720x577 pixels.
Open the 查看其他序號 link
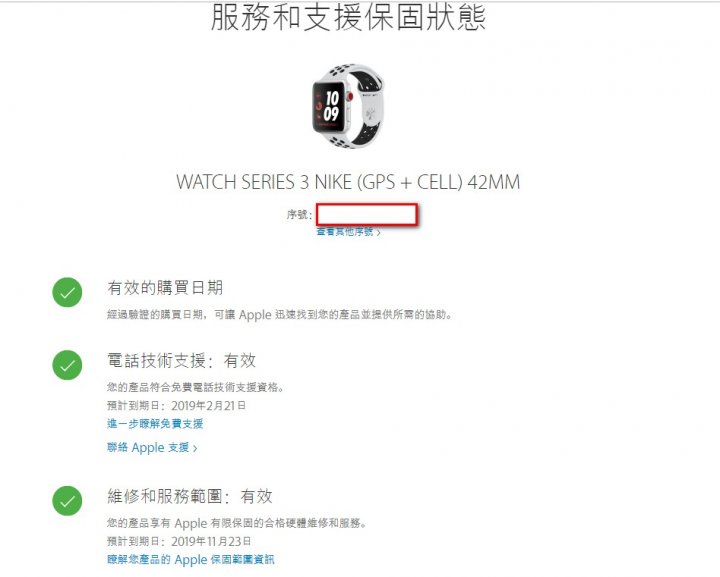coord(345,231)
